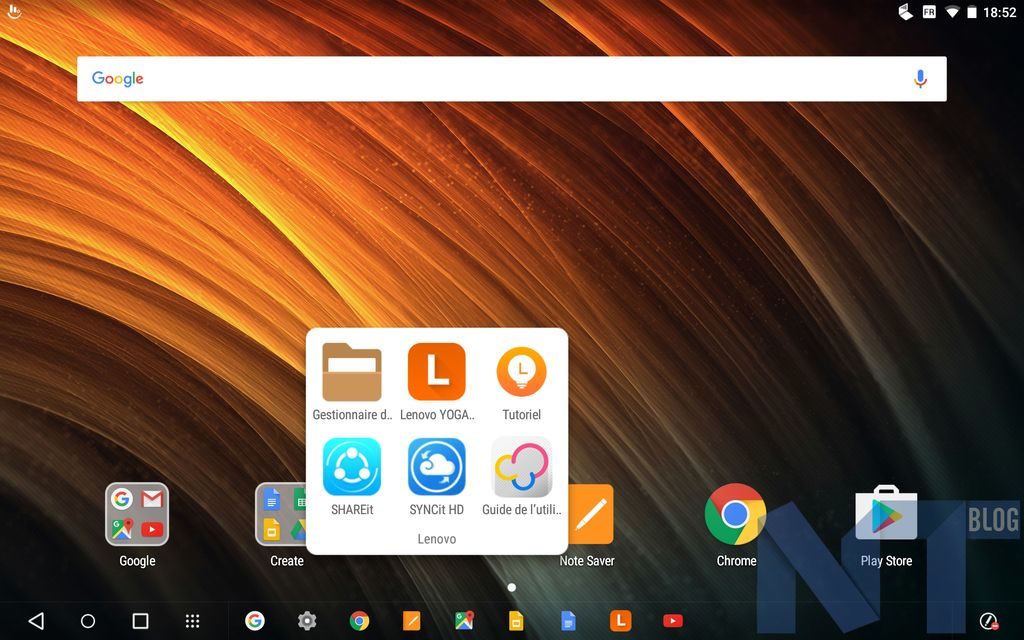Launch SHAREit from the Lenovo folder
This screenshot has height=640, width=1024.
point(352,467)
